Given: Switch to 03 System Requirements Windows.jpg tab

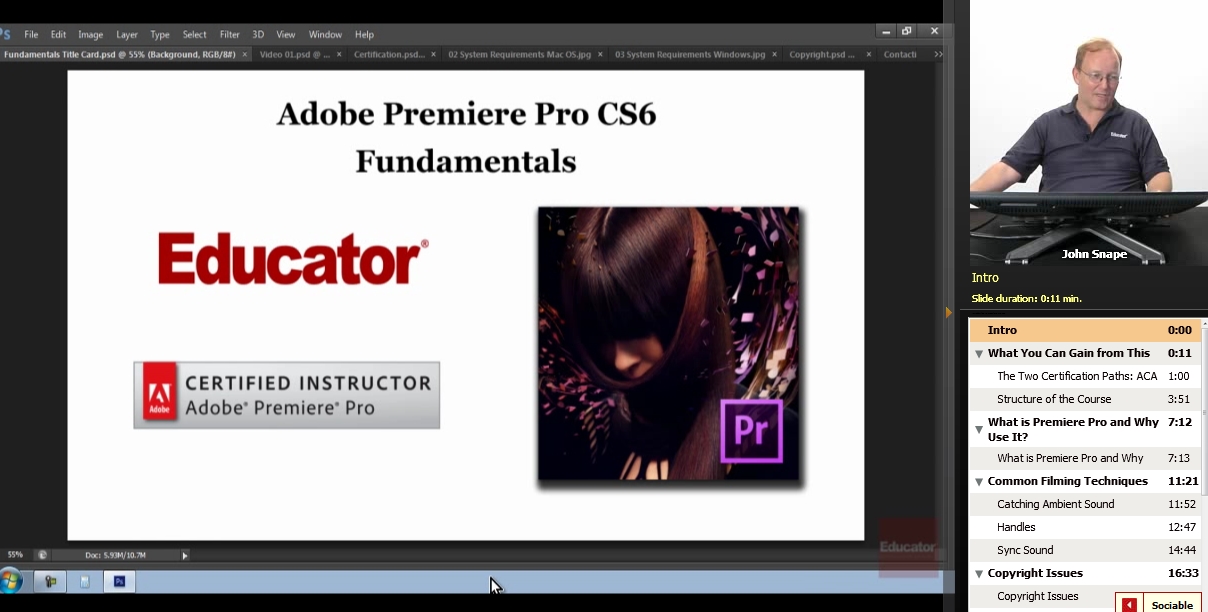Looking at the screenshot, I should pyautogui.click(x=690, y=54).
